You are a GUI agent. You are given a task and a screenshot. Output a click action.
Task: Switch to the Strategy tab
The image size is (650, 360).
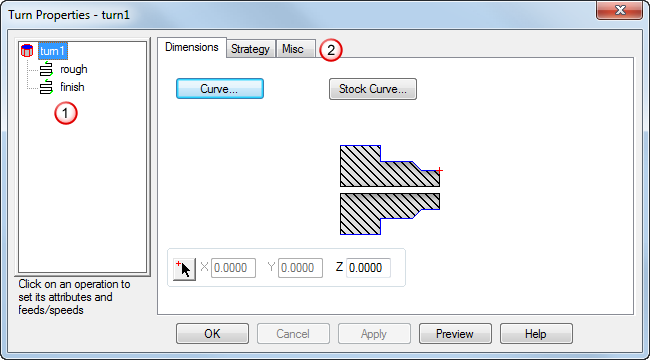point(250,49)
